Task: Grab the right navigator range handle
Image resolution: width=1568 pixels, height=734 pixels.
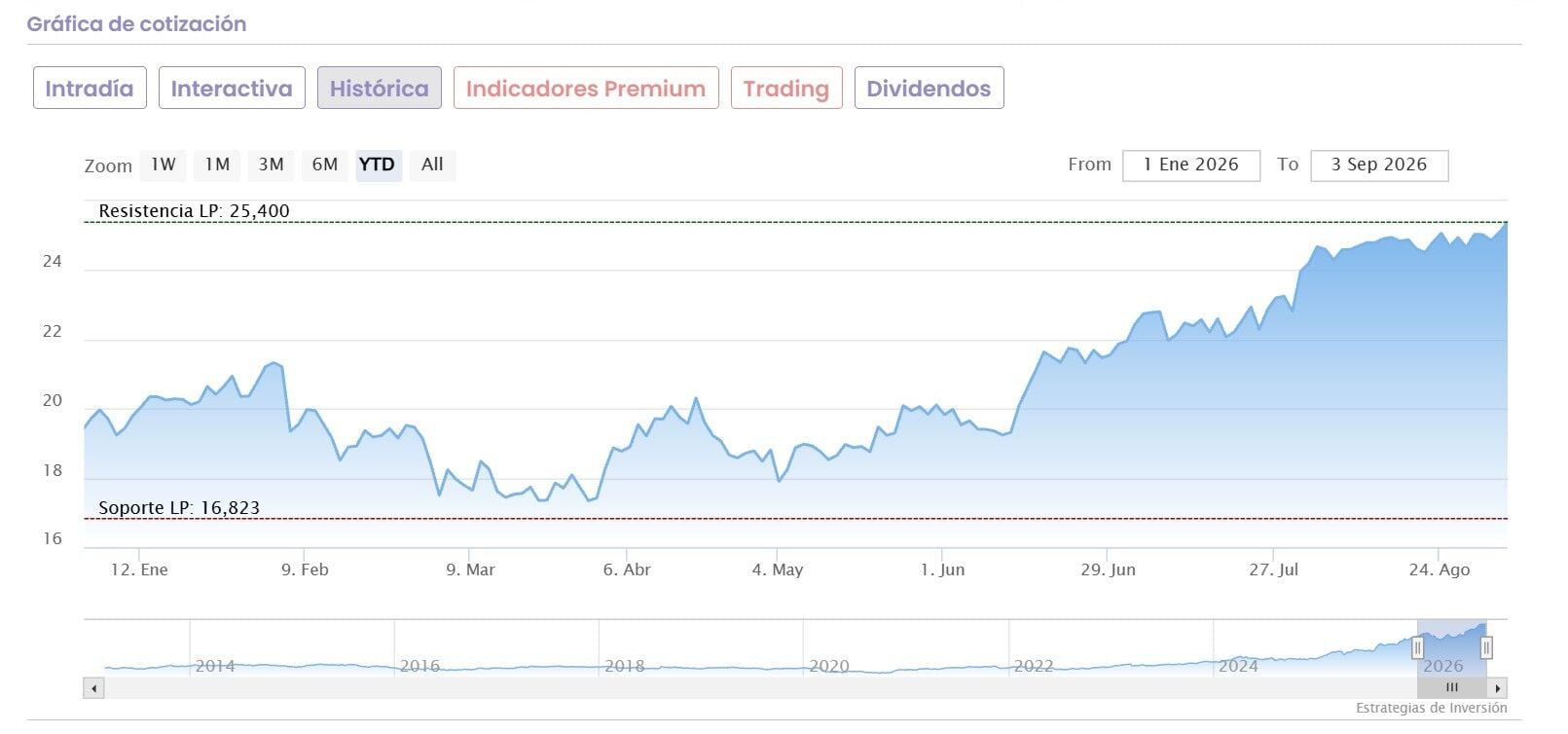Action: (x=1486, y=647)
